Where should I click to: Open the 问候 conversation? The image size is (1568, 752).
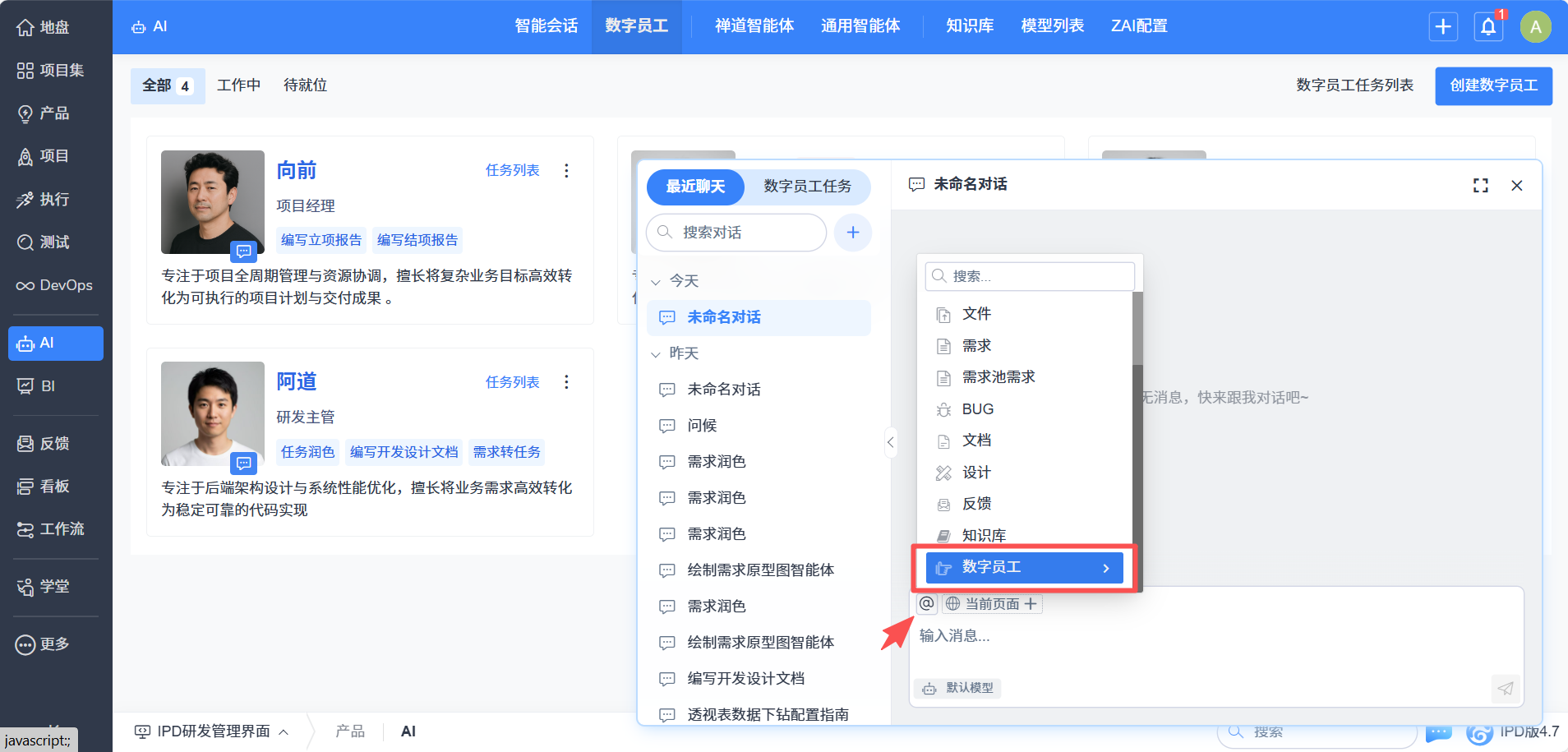coord(759,426)
